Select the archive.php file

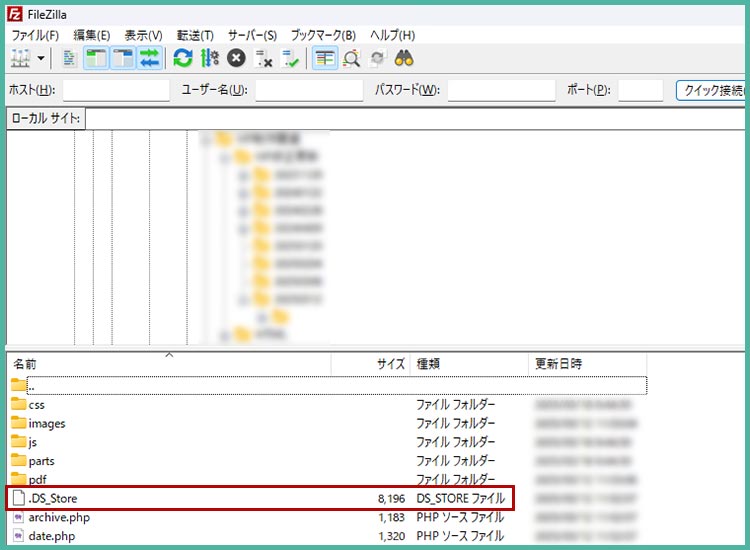pos(328,517)
